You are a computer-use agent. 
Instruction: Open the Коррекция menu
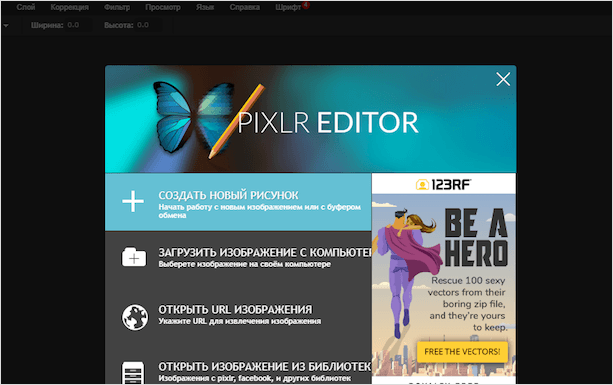pyautogui.click(x=69, y=7)
